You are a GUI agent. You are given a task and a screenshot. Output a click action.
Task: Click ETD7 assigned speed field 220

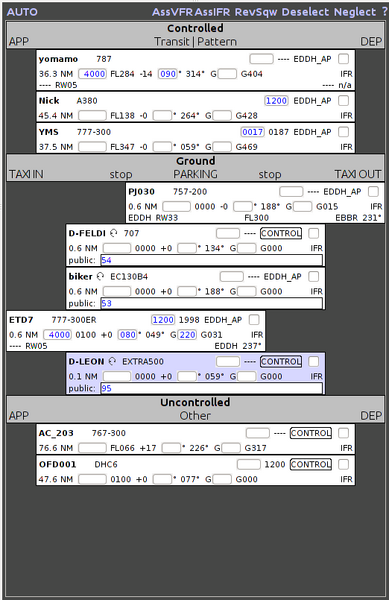coord(187,334)
